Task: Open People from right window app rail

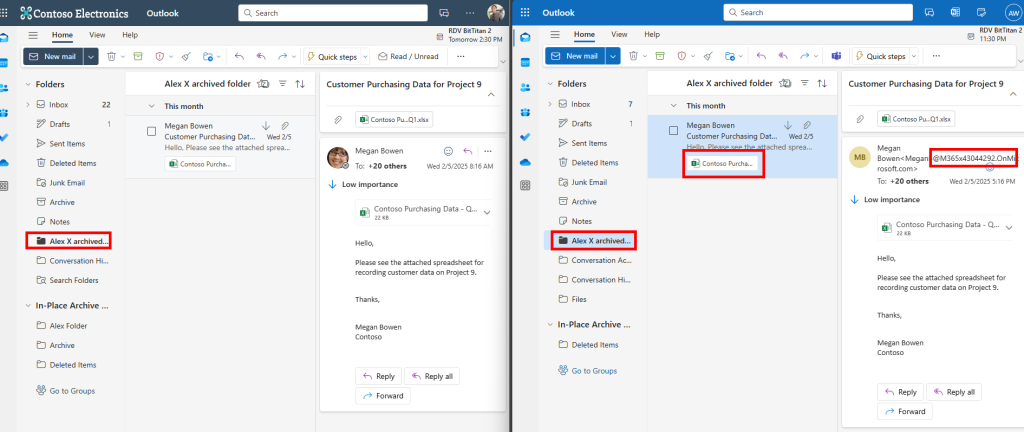Action: pos(525,87)
